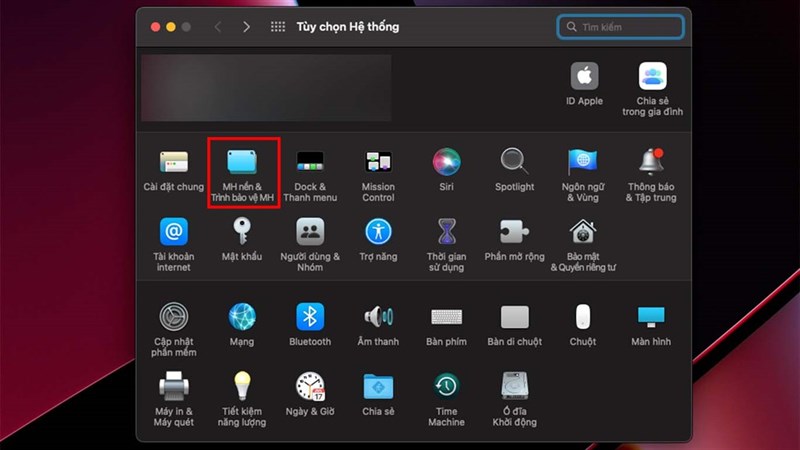The height and width of the screenshot is (450, 800).
Task: Open the ID Apple pane
Action: coord(584,84)
